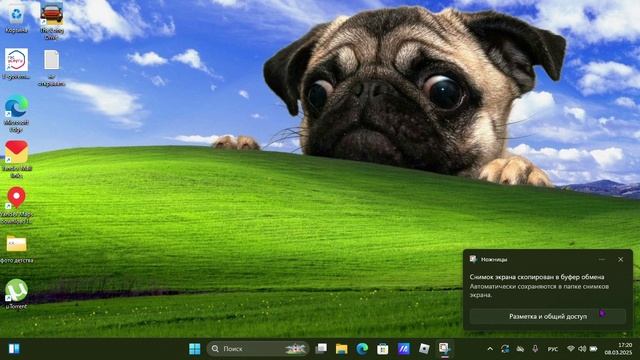Click «Разметка и общий доступ» button
This screenshot has width=640, height=360.
(x=548, y=316)
